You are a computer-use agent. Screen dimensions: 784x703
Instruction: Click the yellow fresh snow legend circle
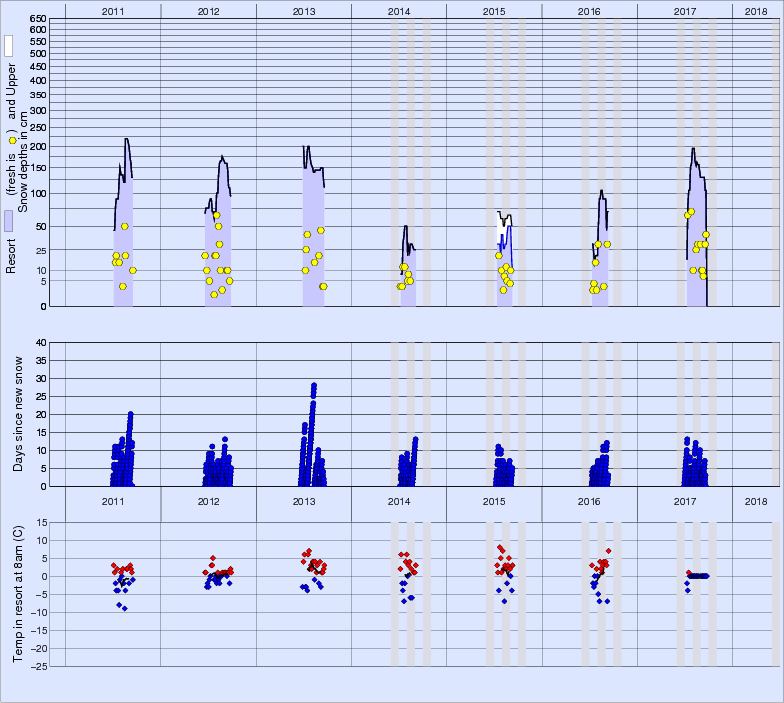[11, 140]
